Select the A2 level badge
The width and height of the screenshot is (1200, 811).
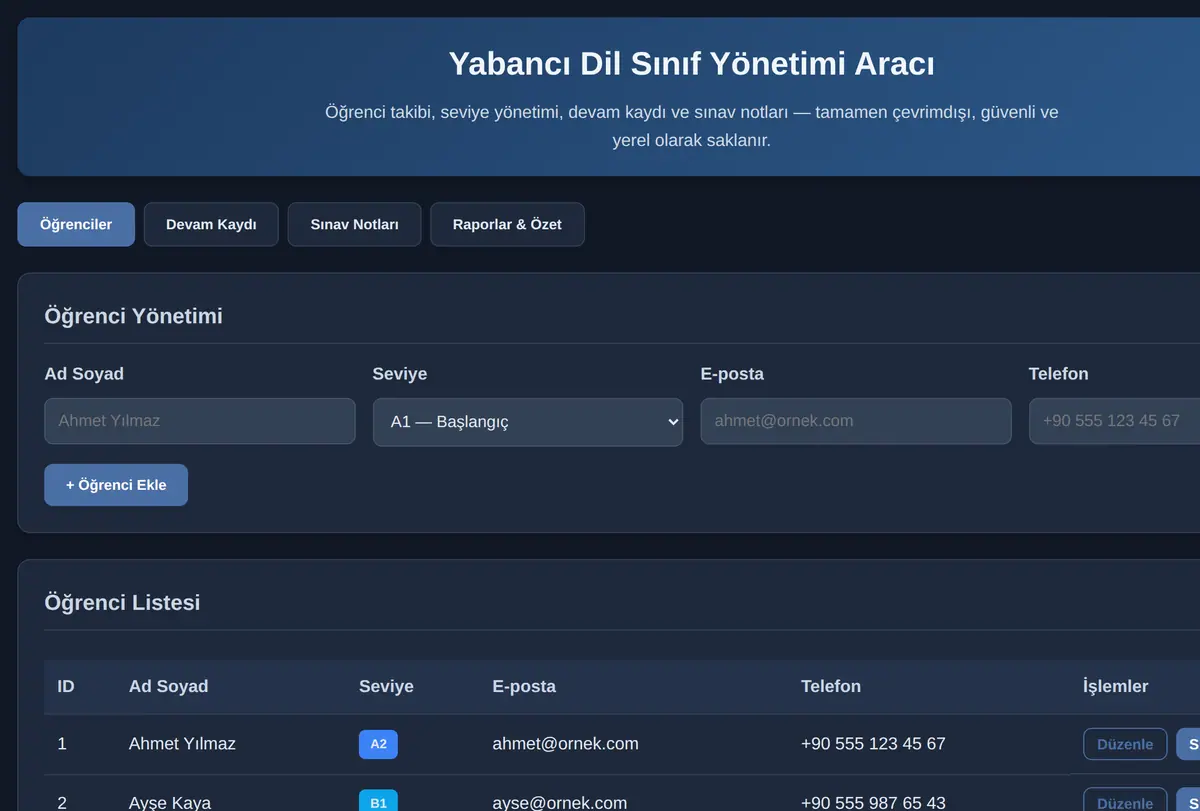378,744
